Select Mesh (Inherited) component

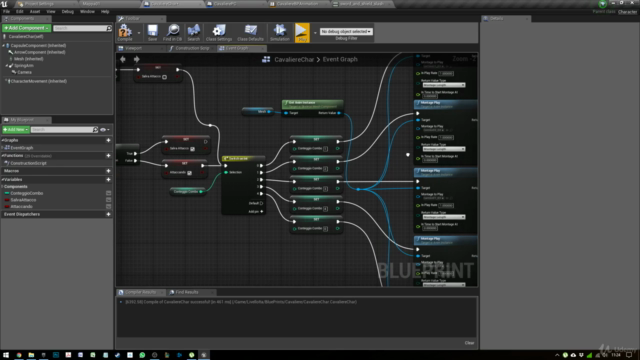pyautogui.click(x=28, y=59)
